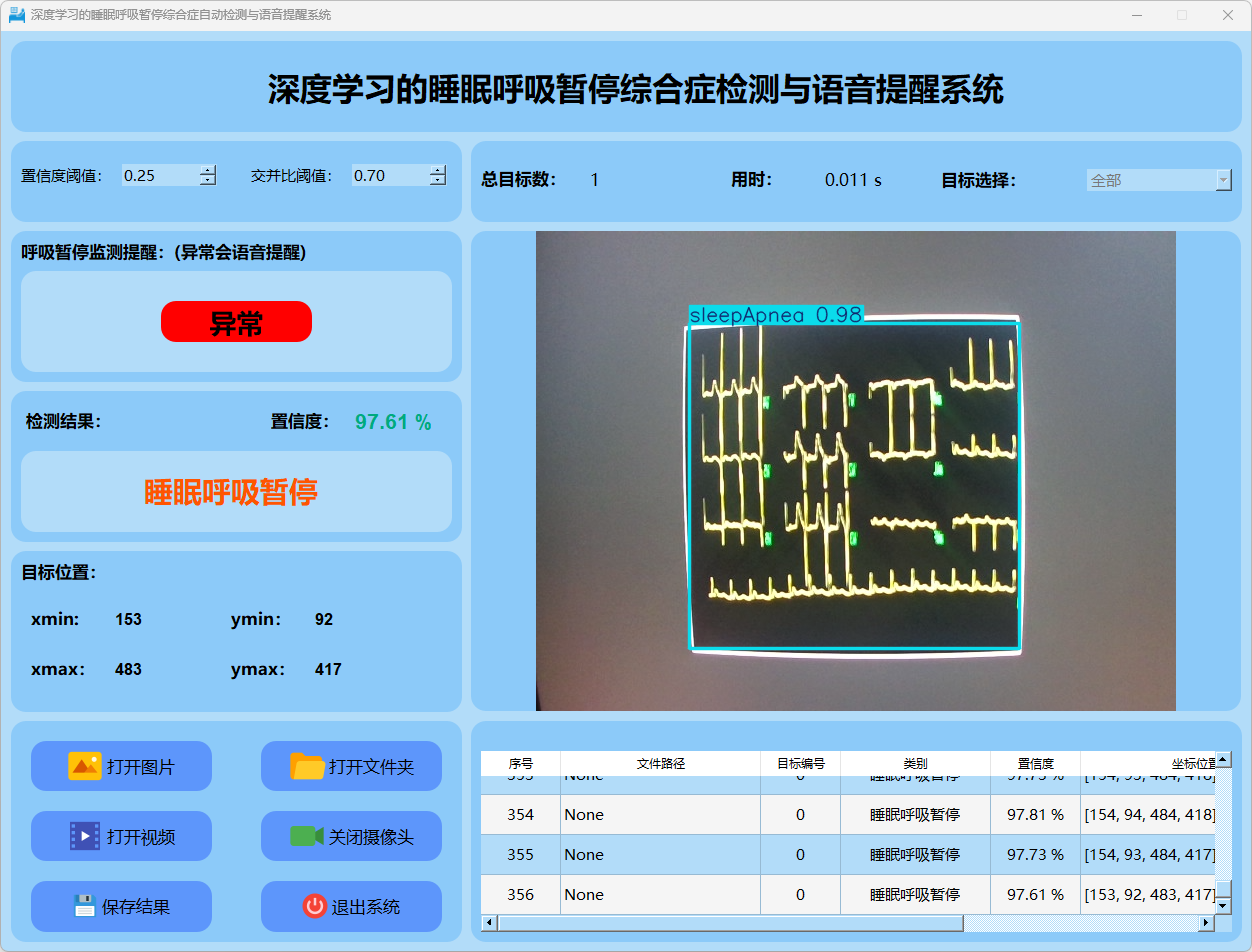1252x952 pixels.
Task: Click the picture icon on Open Image button
Action: [84, 766]
